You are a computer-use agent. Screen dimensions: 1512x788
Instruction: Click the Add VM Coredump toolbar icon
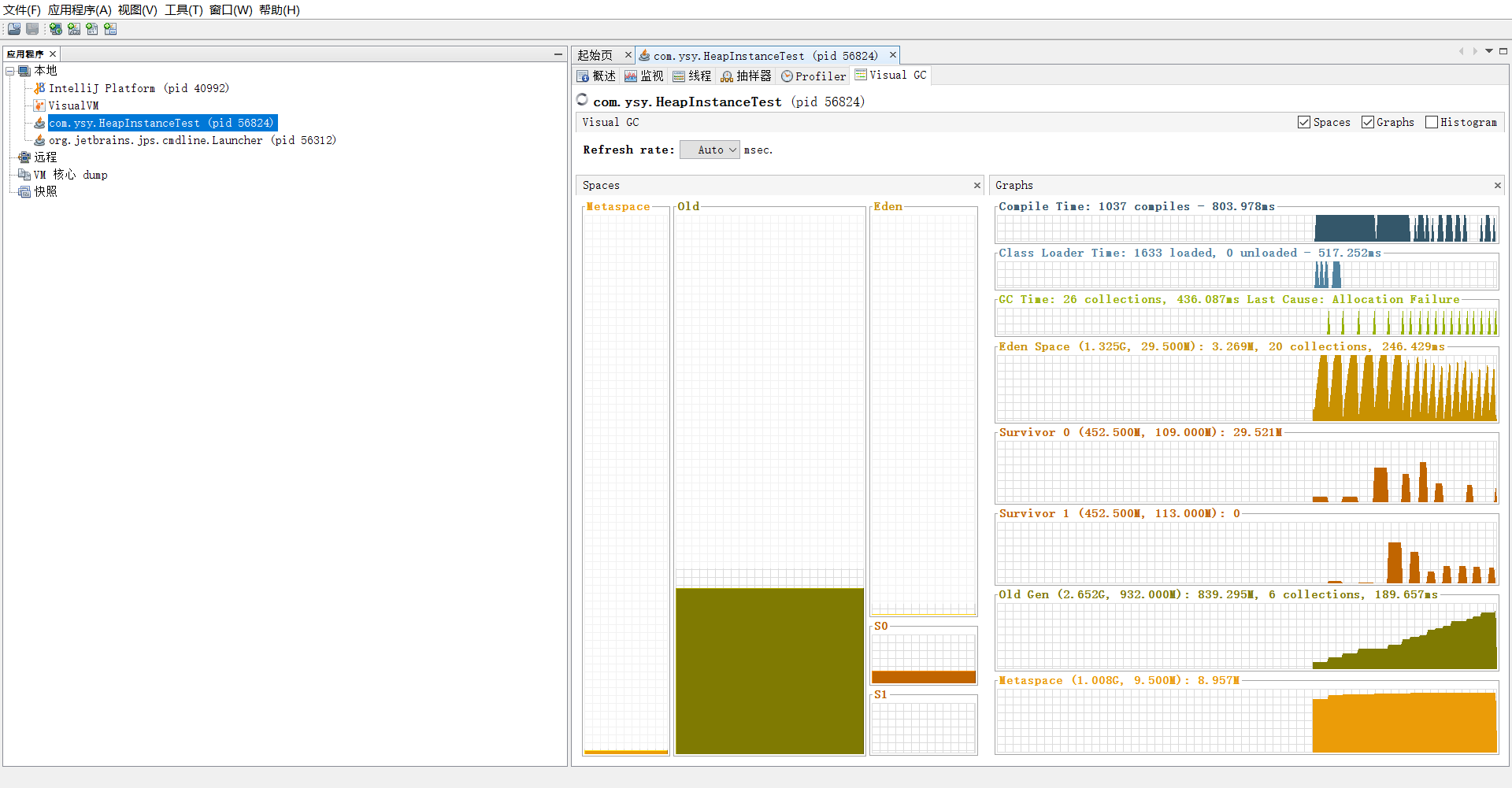point(92,29)
